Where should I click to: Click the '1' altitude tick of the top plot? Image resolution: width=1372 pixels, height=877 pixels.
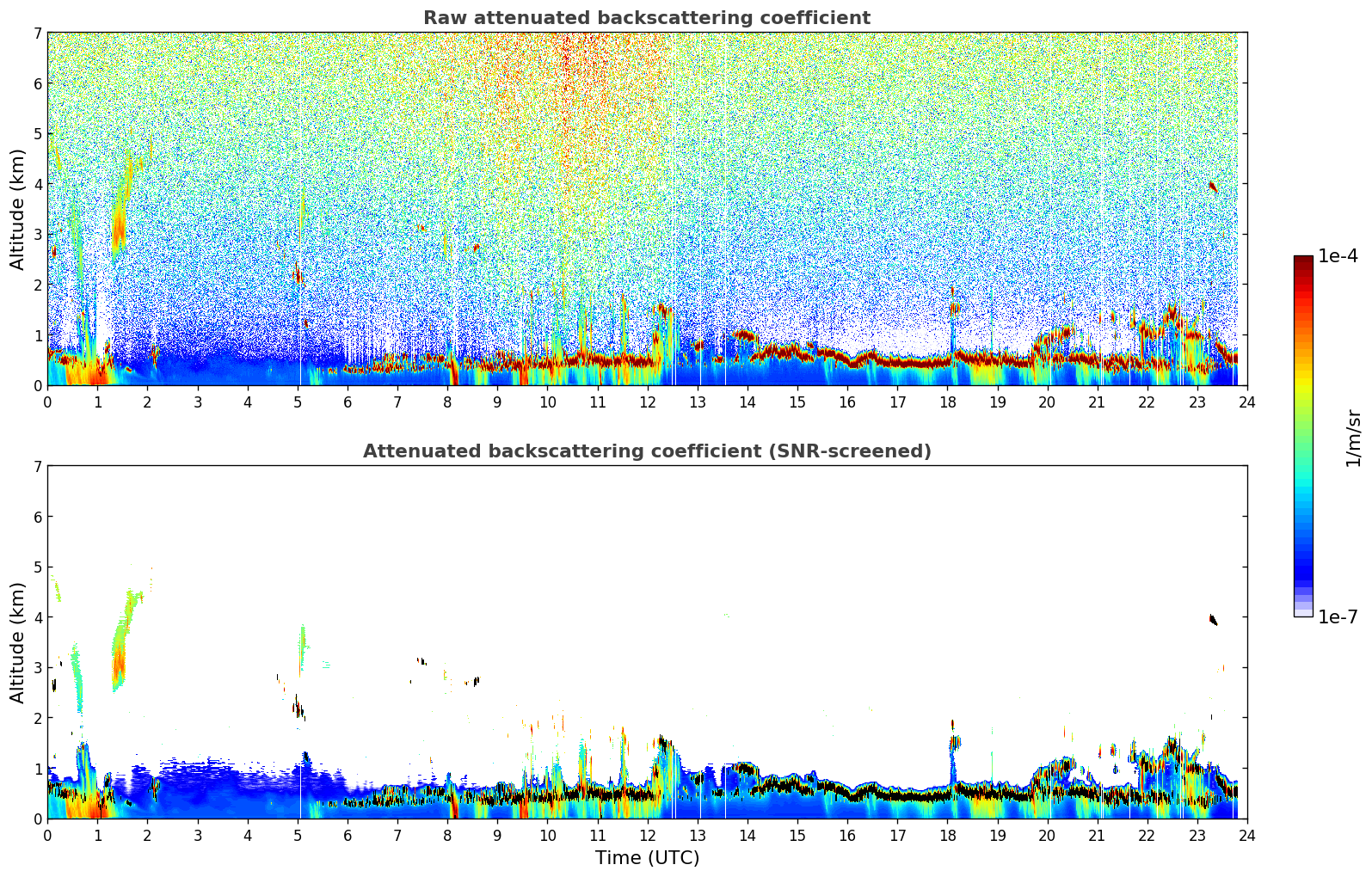(x=38, y=335)
